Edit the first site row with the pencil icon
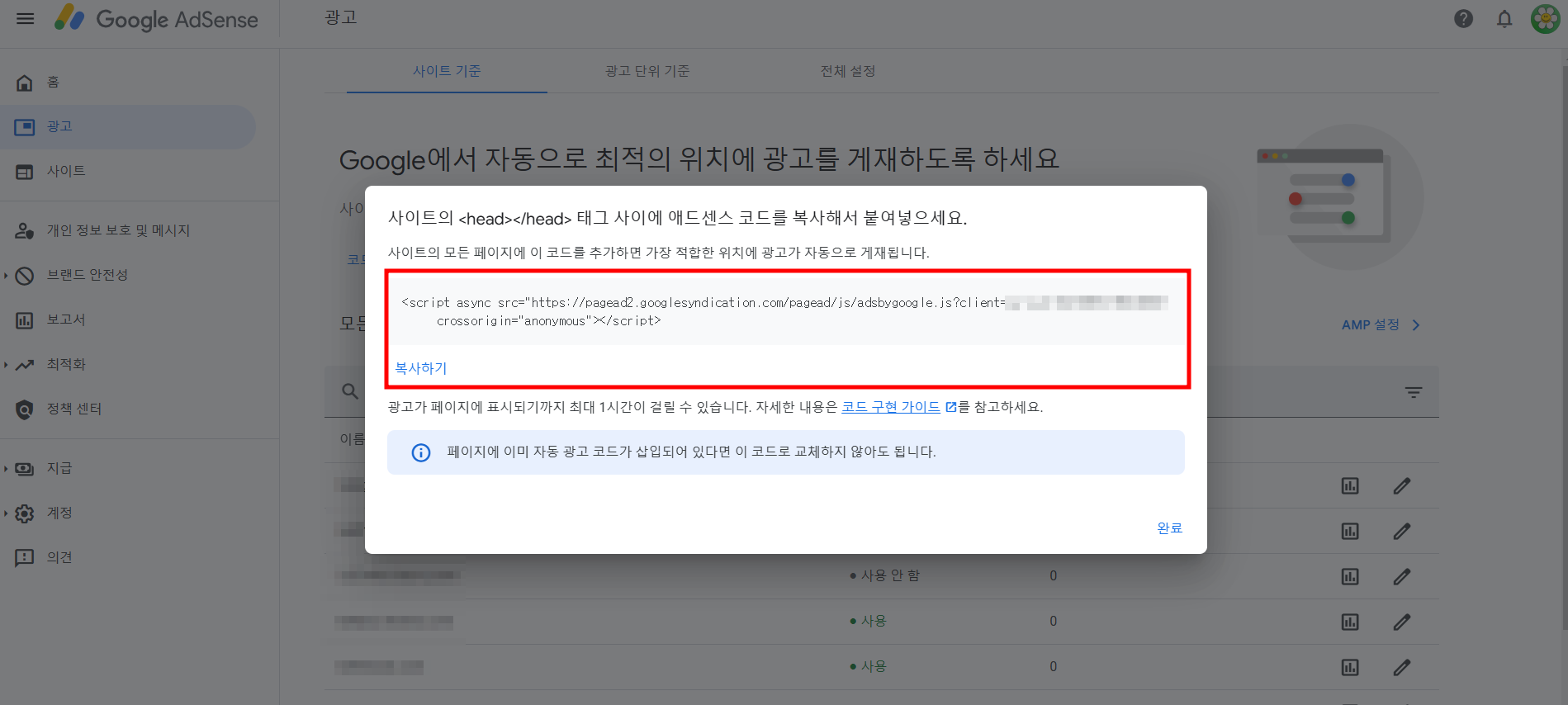The image size is (1568, 705). pyautogui.click(x=1402, y=486)
